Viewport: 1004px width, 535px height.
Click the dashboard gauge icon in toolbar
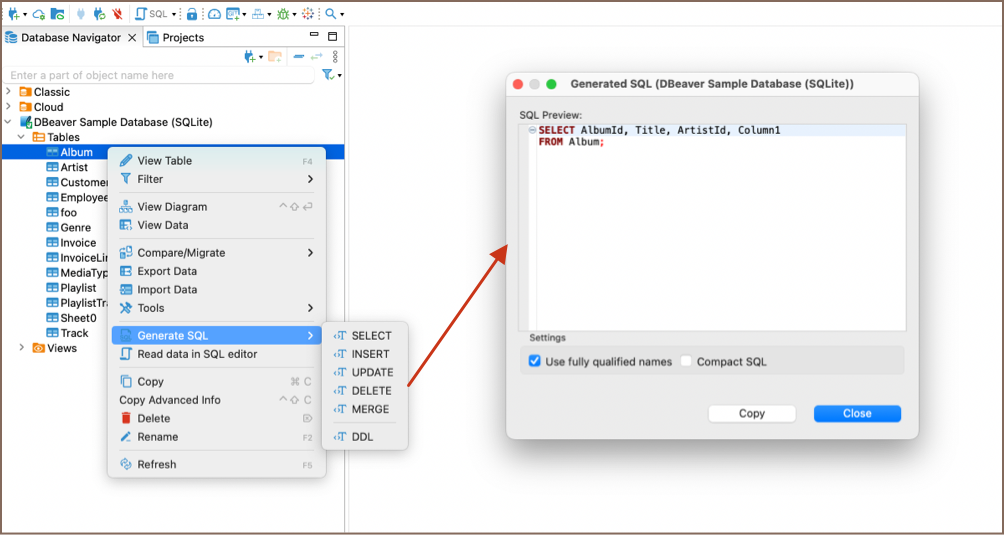point(213,14)
